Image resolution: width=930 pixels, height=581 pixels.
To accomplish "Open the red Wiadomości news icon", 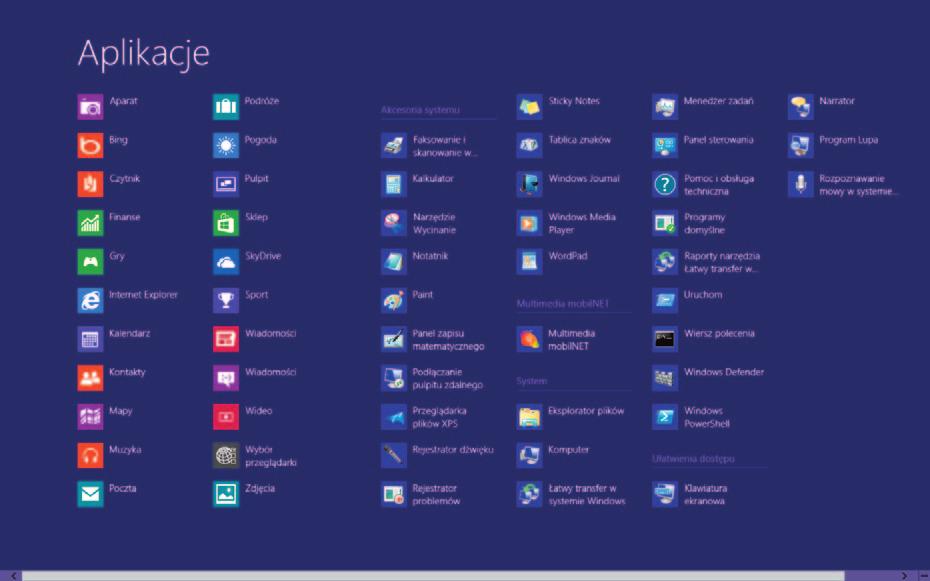I will (x=226, y=339).
